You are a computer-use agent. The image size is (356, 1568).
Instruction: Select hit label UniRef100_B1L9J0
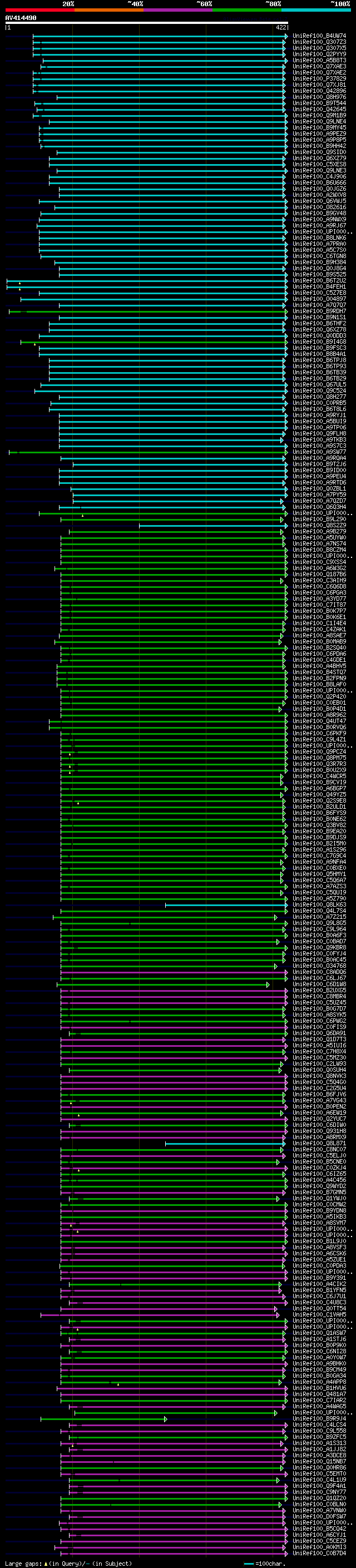pos(319,1241)
